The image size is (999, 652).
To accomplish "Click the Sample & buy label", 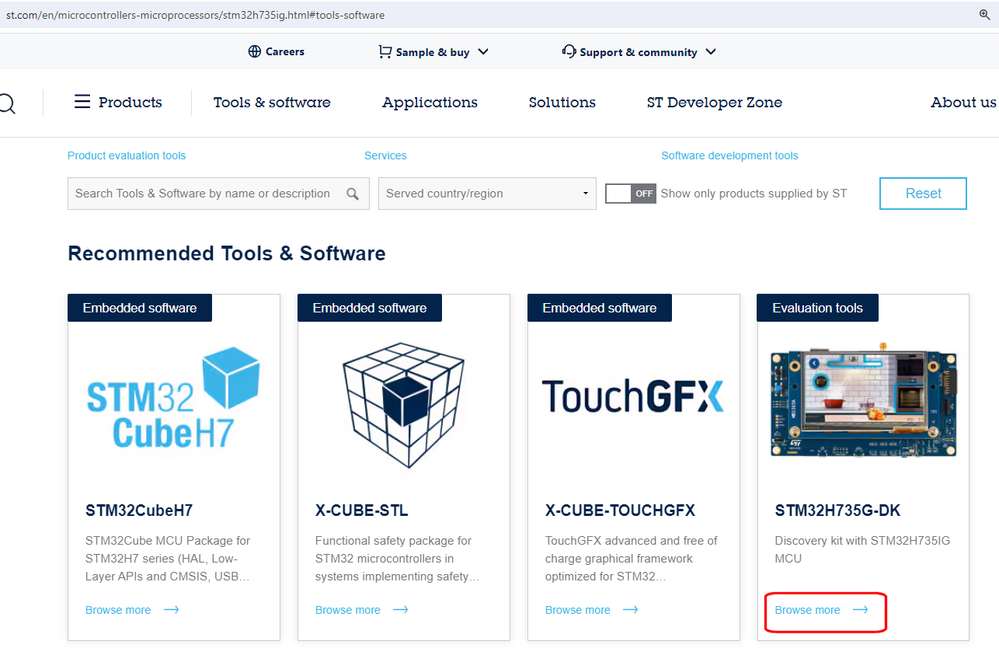I will pos(433,52).
